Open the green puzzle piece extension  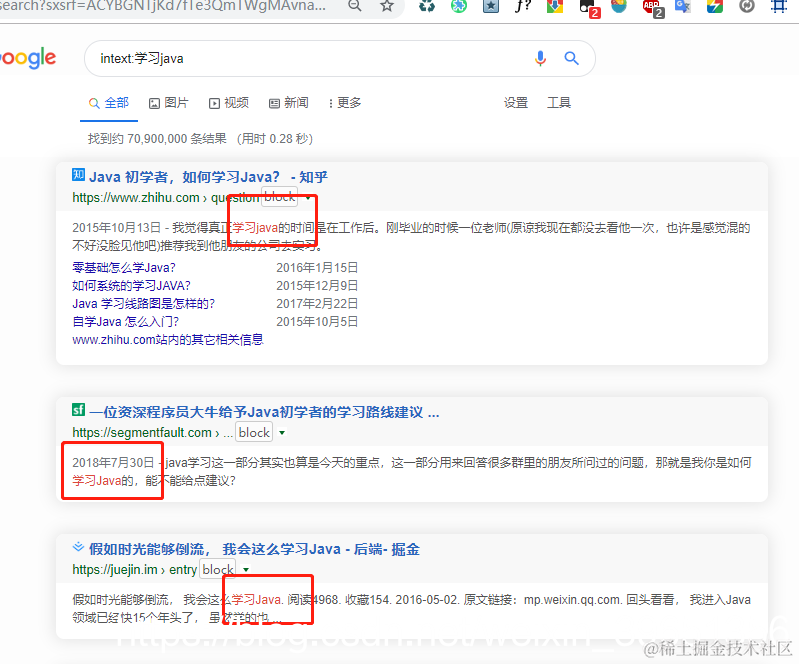(x=459, y=6)
